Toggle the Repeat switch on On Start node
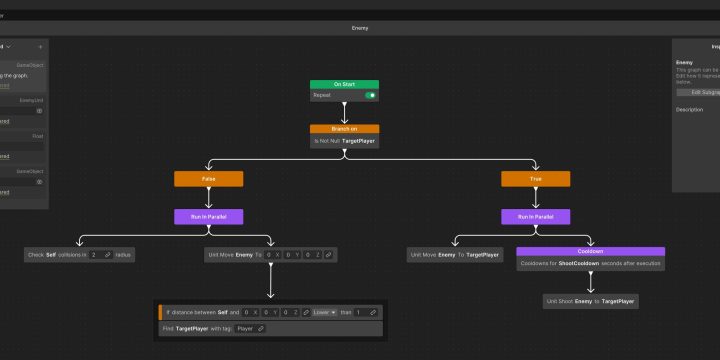The height and width of the screenshot is (360, 720). pos(370,96)
